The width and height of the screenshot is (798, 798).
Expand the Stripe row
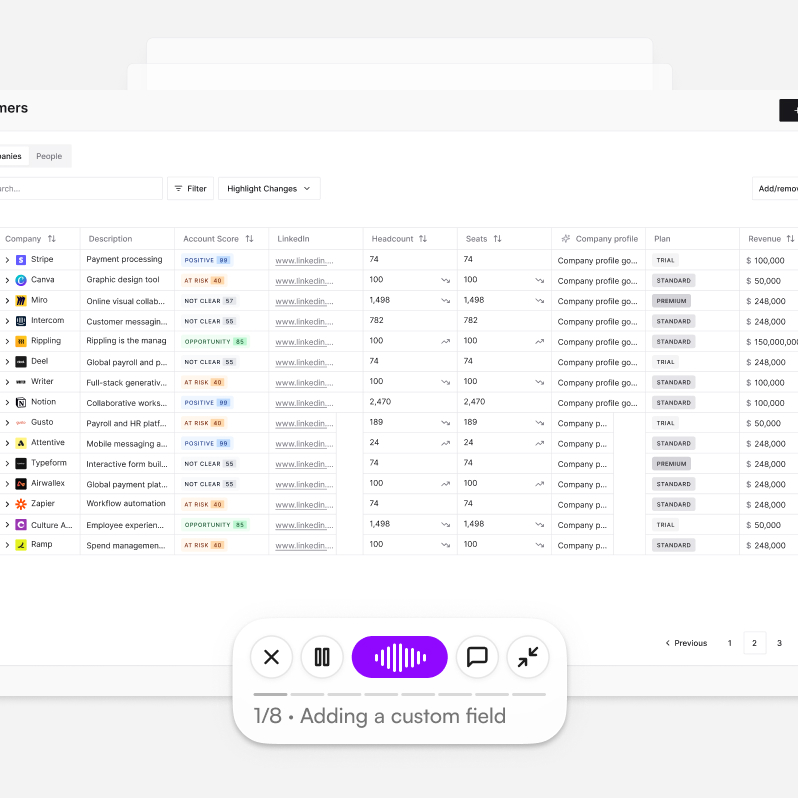point(7,260)
